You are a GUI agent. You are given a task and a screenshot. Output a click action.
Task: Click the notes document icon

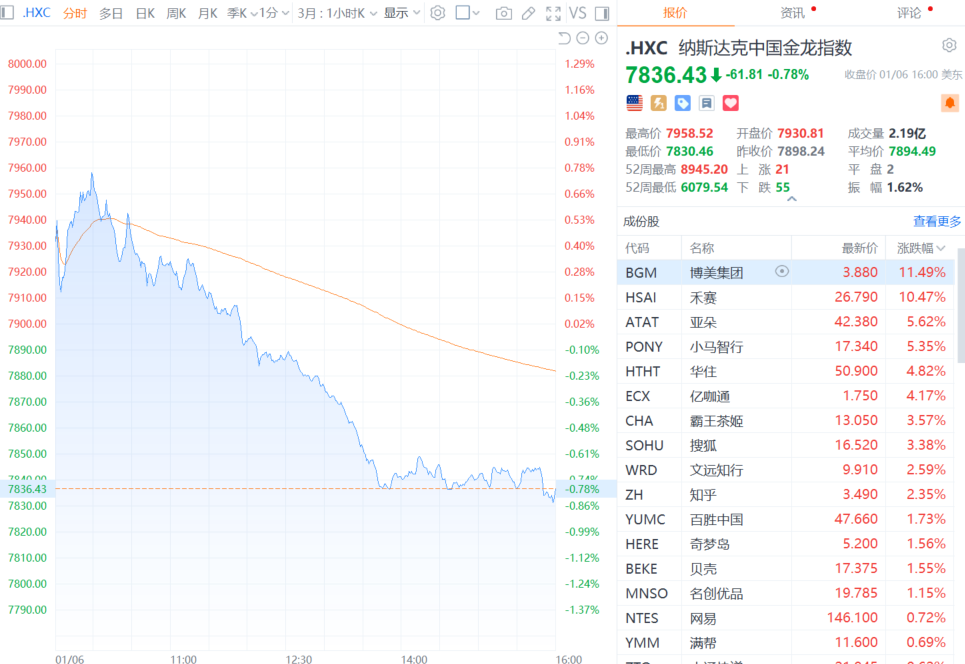[707, 103]
